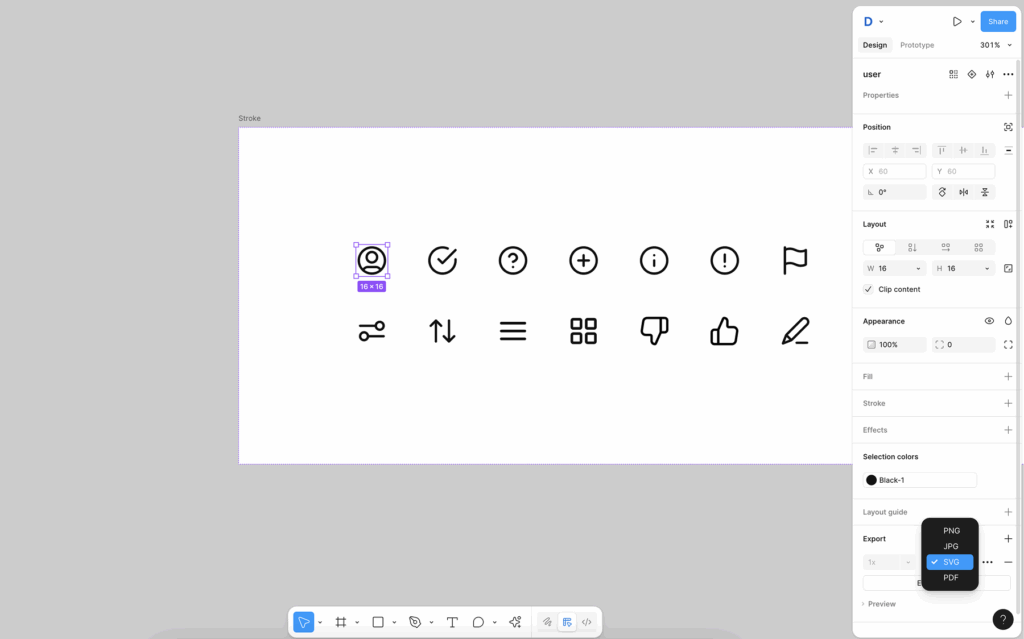
Task: Open the file name dropdown next to D
Action: pyautogui.click(x=881, y=22)
